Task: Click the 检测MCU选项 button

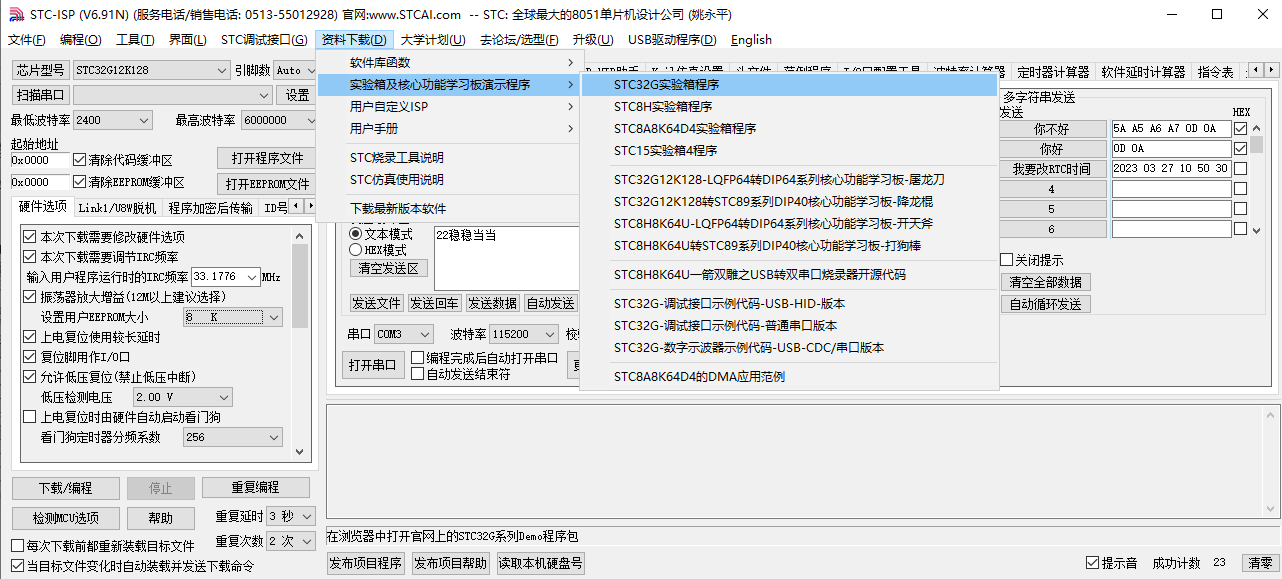Action: pyautogui.click(x=65, y=518)
